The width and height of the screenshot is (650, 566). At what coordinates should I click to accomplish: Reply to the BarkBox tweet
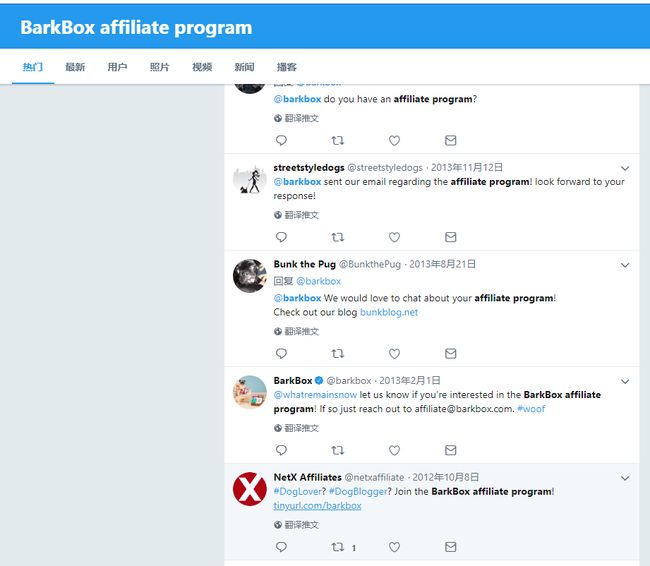[281, 450]
